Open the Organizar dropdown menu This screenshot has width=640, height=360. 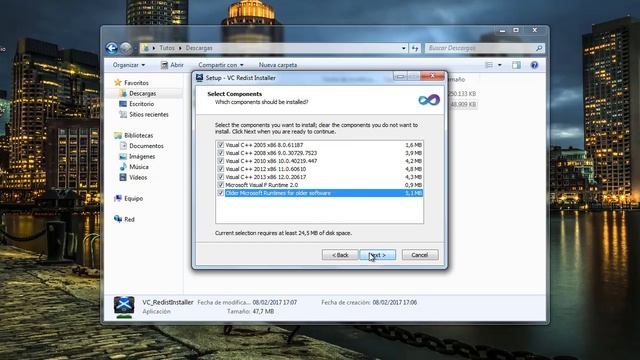point(129,65)
